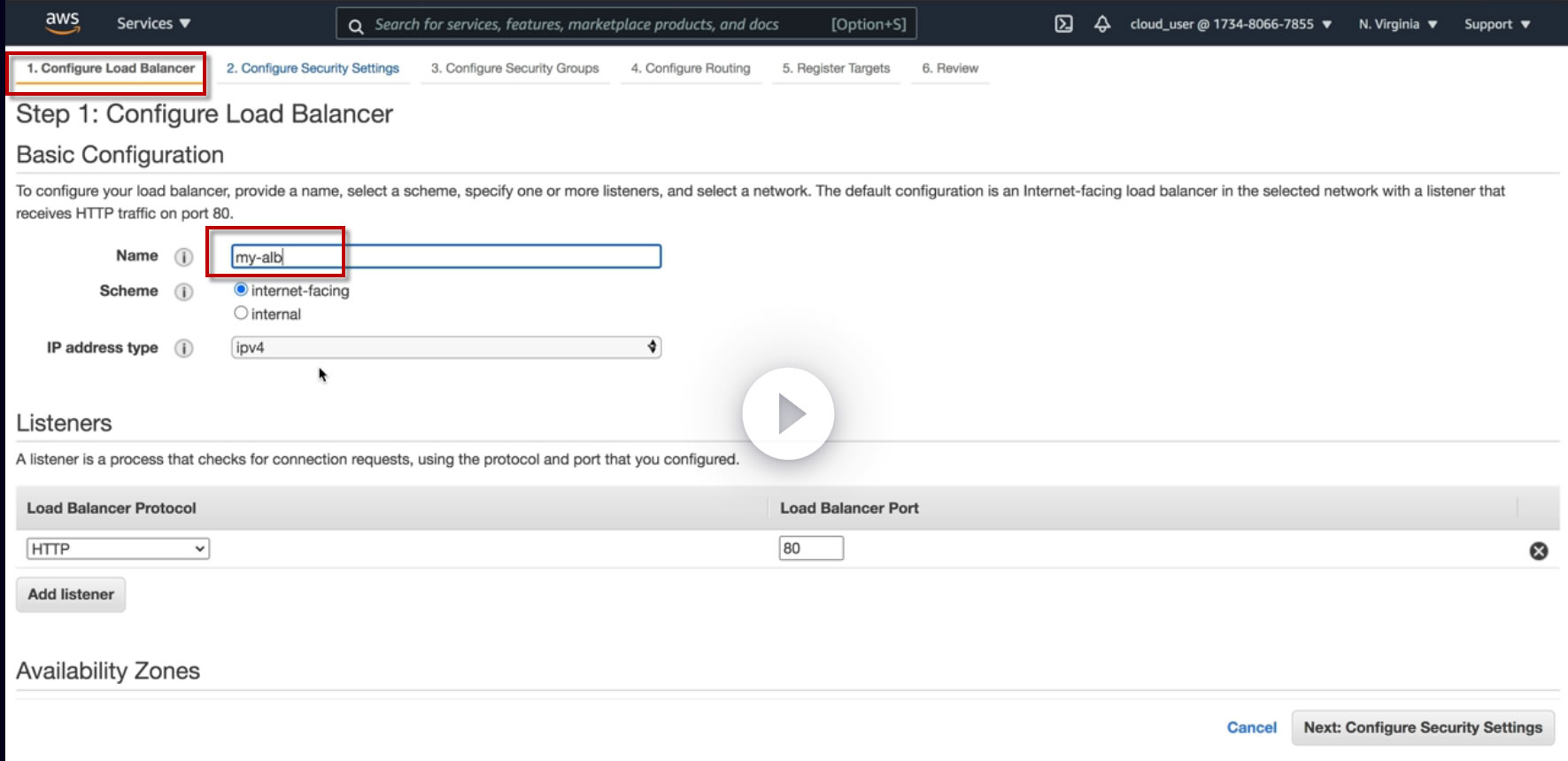This screenshot has width=1568, height=761.
Task: Select the internal scheme radio button
Action: point(241,313)
